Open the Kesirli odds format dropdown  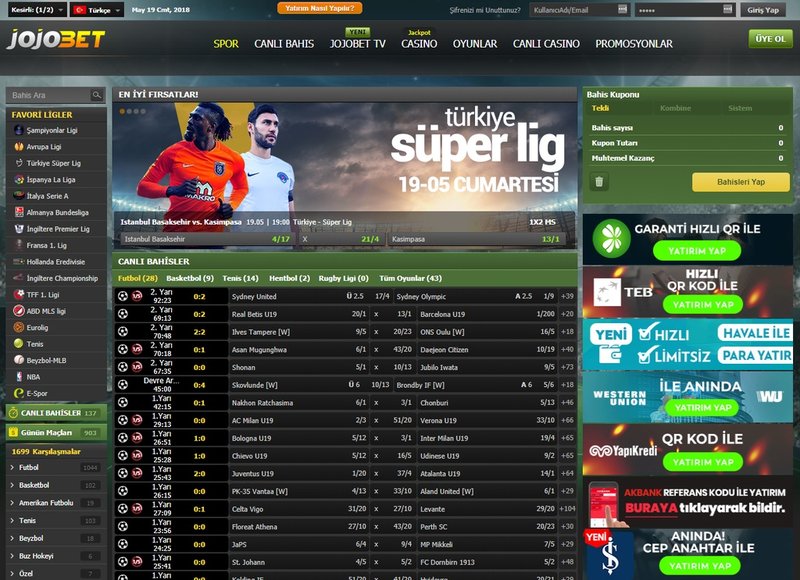point(33,10)
